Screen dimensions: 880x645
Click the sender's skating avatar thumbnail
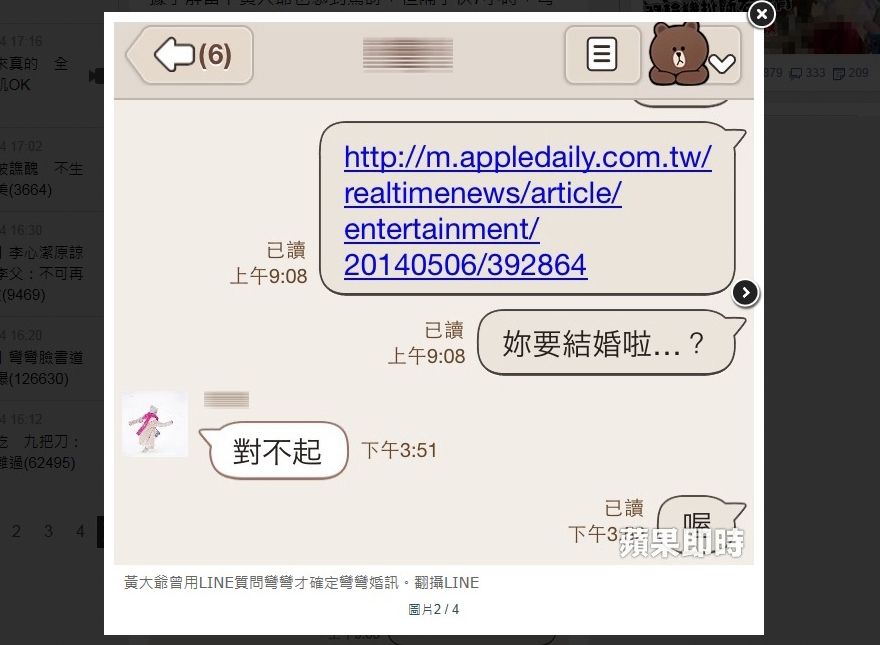[x=155, y=424]
